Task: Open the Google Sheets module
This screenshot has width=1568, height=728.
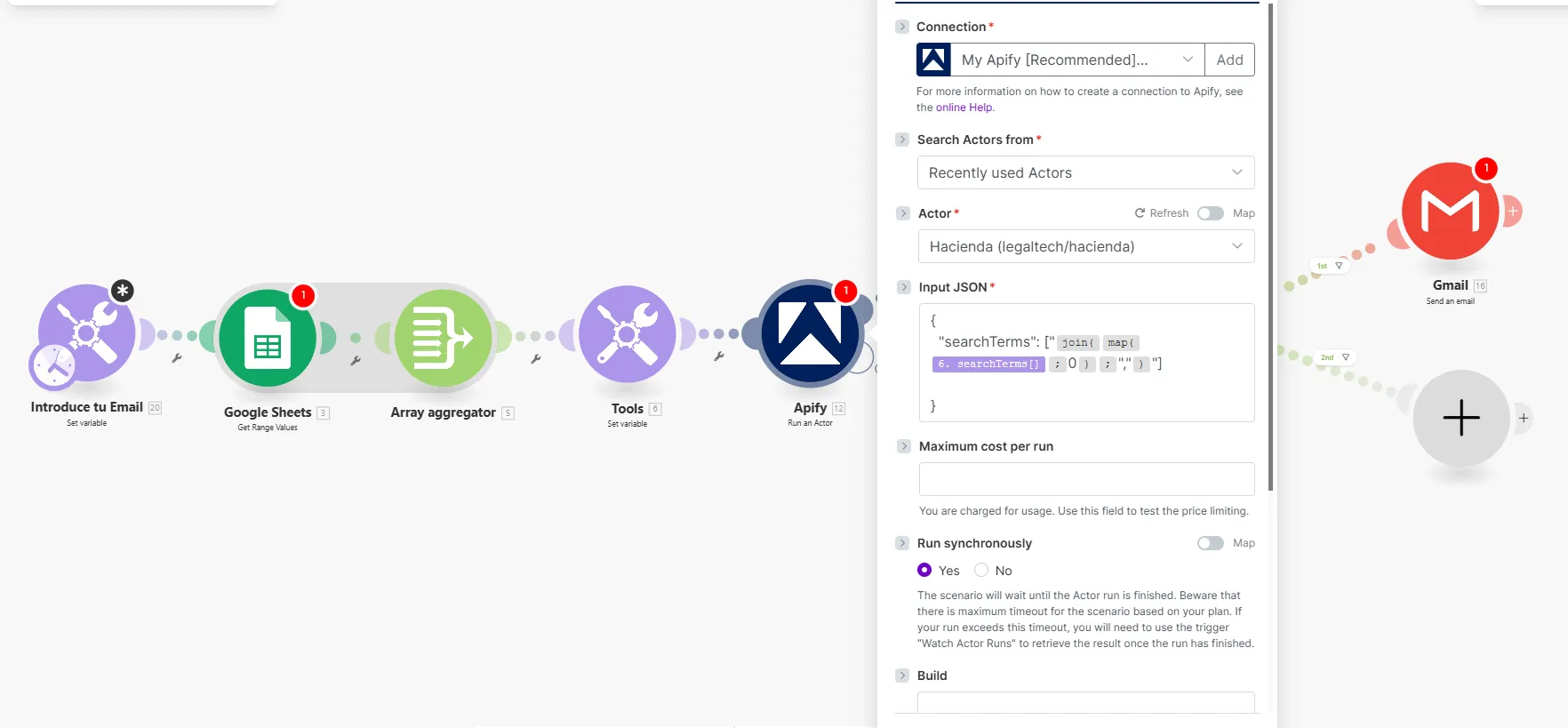Action: click(x=268, y=338)
